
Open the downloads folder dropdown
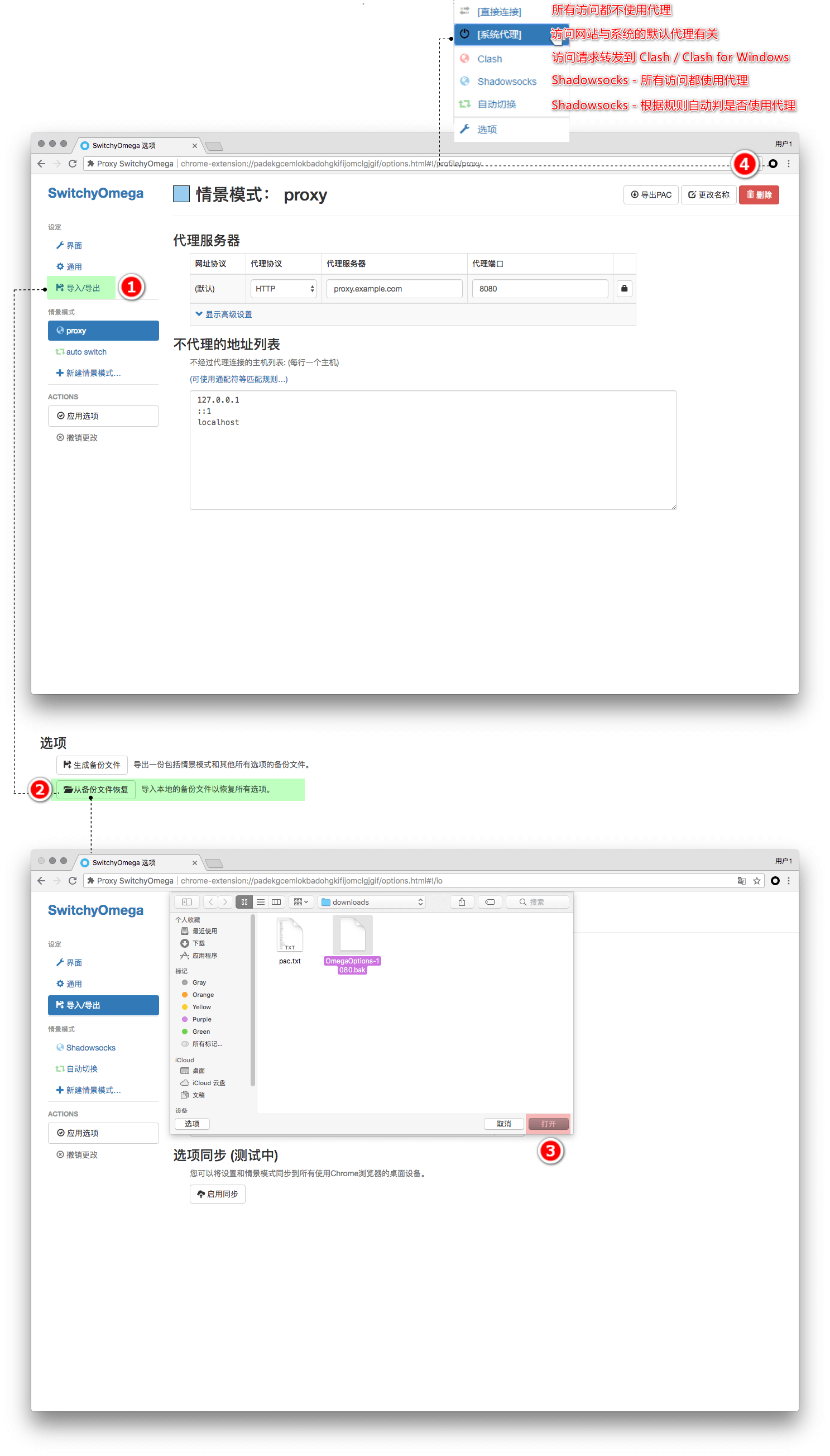pos(372,901)
